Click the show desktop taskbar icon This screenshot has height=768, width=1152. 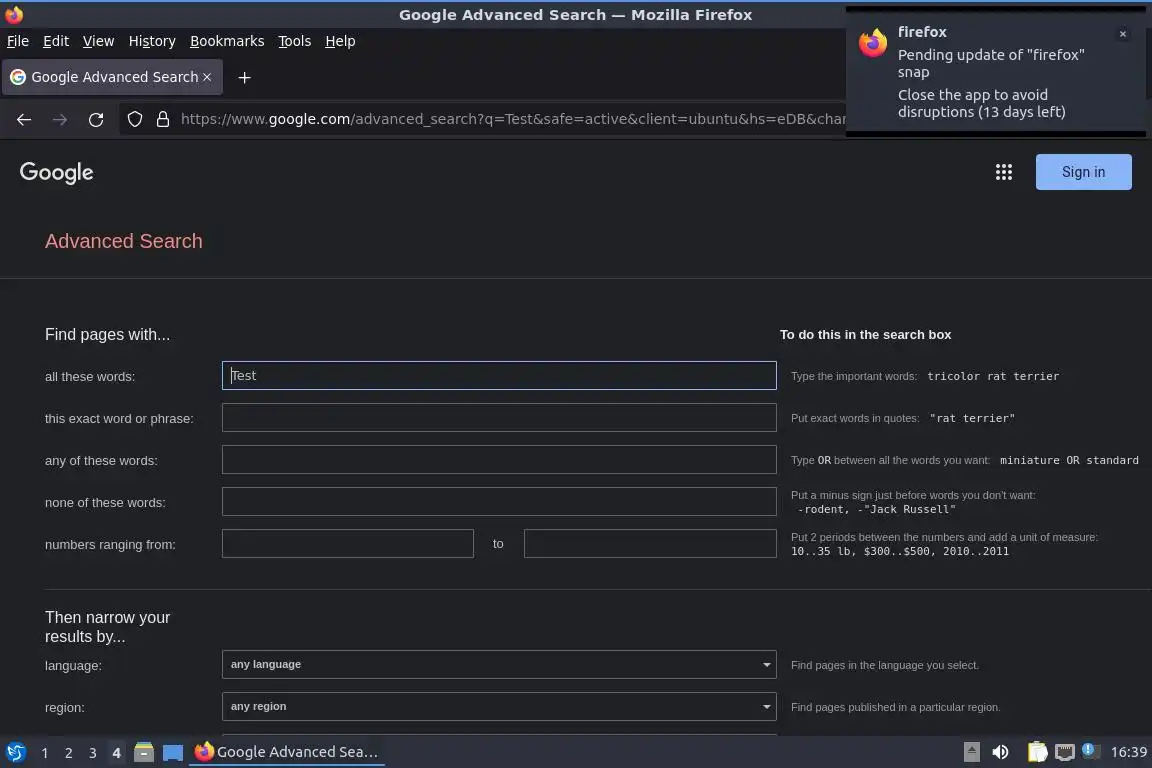173,753
